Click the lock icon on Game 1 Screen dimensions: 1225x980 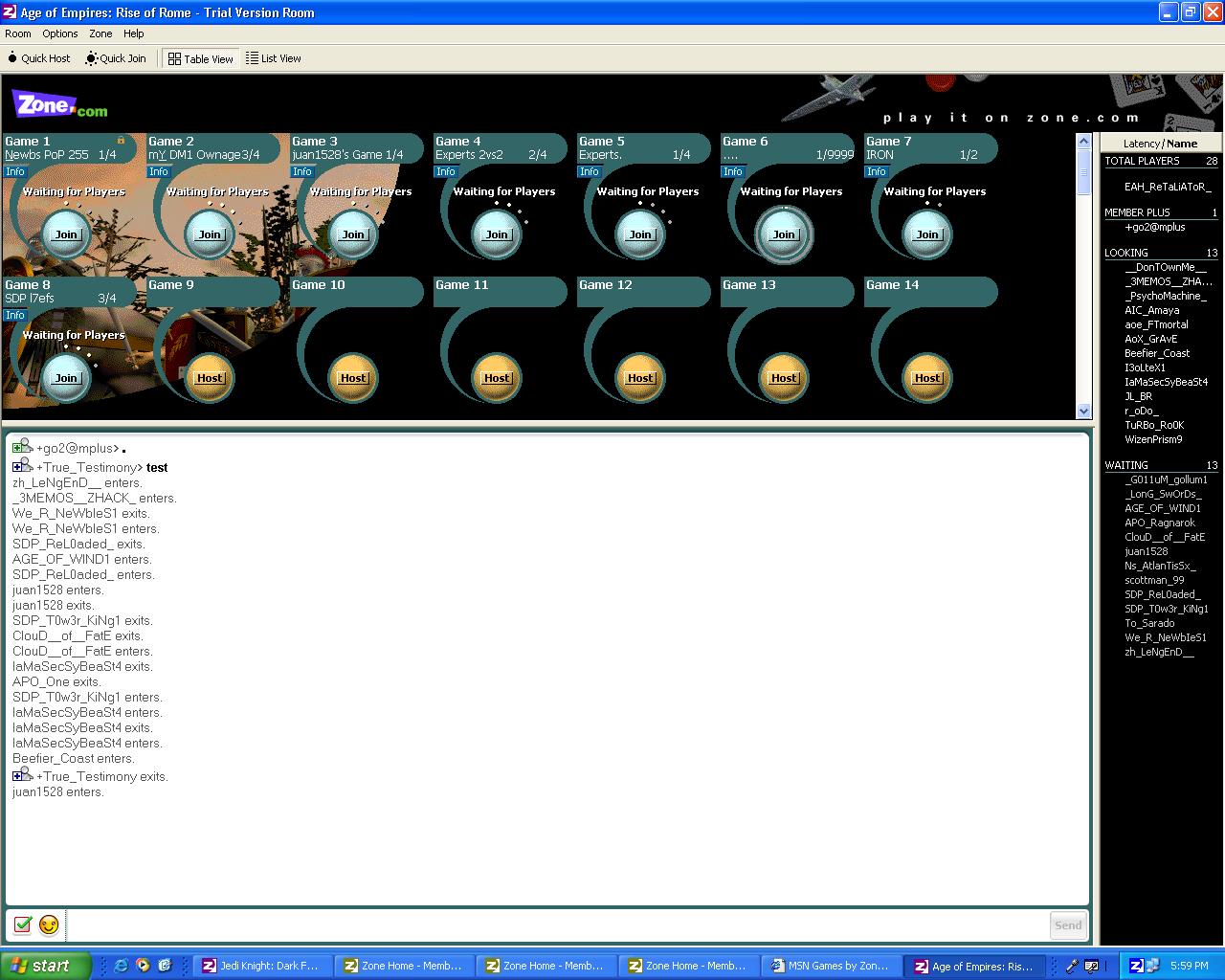(x=121, y=141)
